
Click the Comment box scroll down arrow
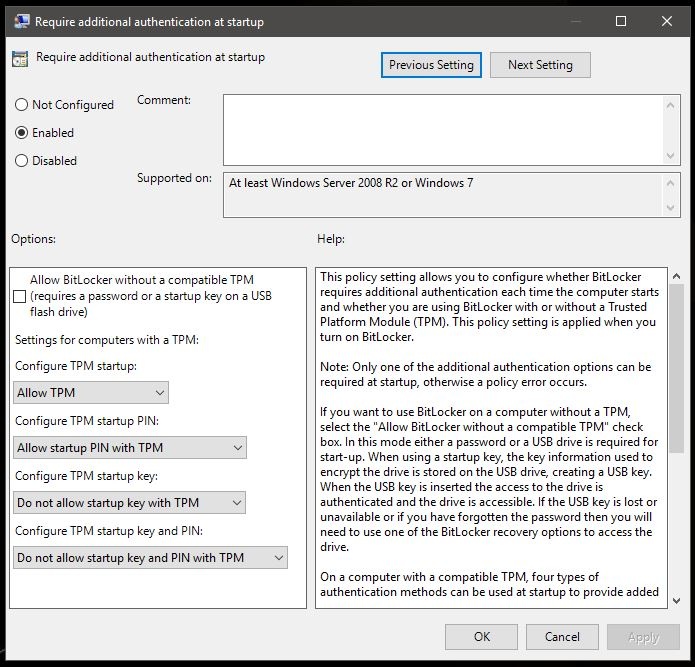pos(671,156)
